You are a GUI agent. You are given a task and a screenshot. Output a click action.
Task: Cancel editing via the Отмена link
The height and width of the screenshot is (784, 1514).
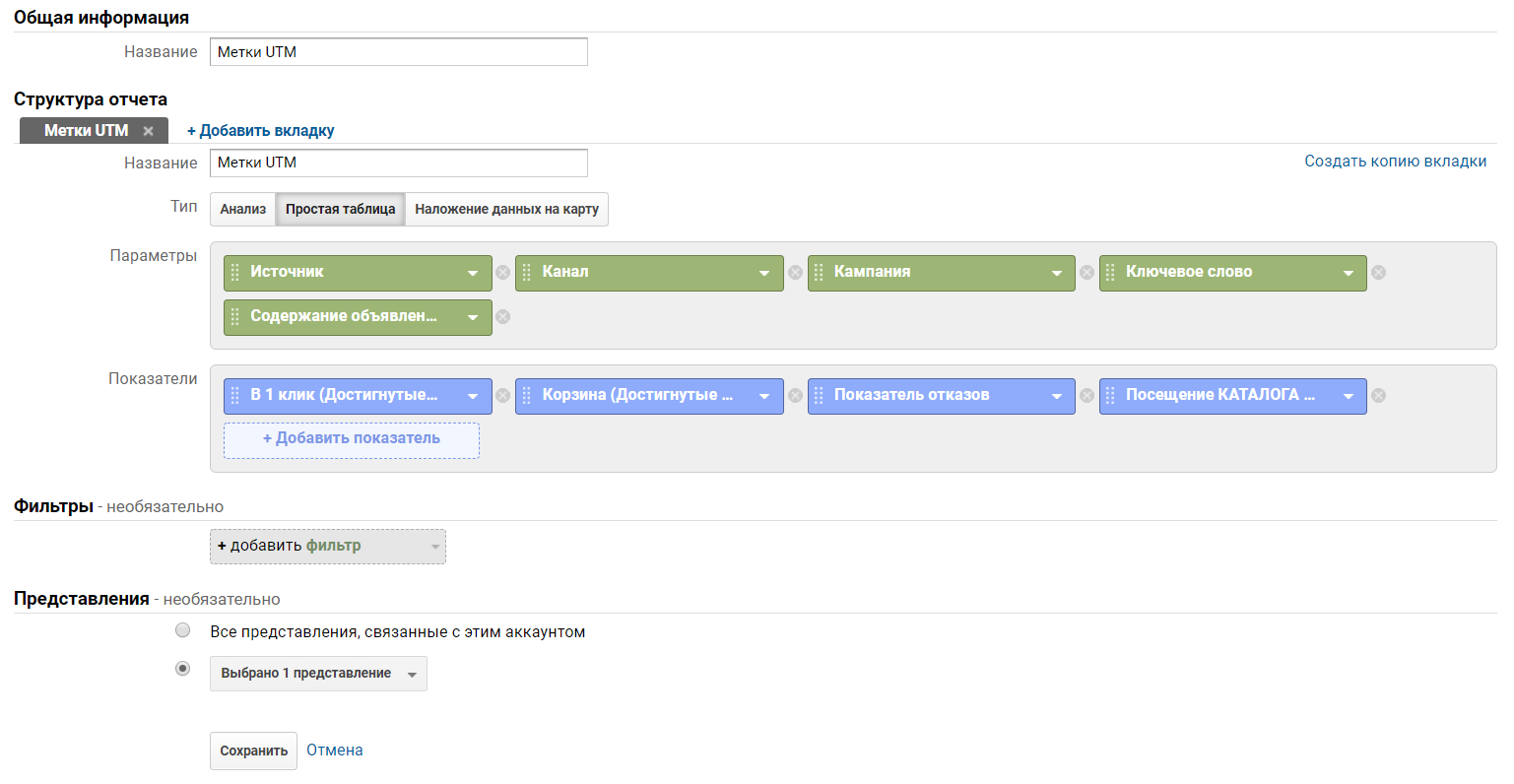[x=335, y=751]
